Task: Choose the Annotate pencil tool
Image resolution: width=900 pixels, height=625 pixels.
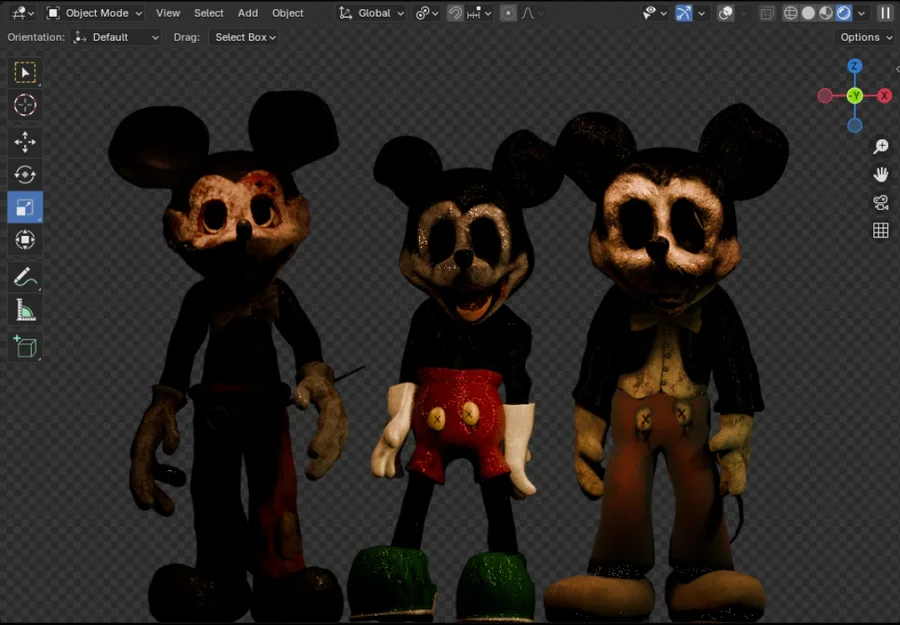Action: click(x=25, y=278)
